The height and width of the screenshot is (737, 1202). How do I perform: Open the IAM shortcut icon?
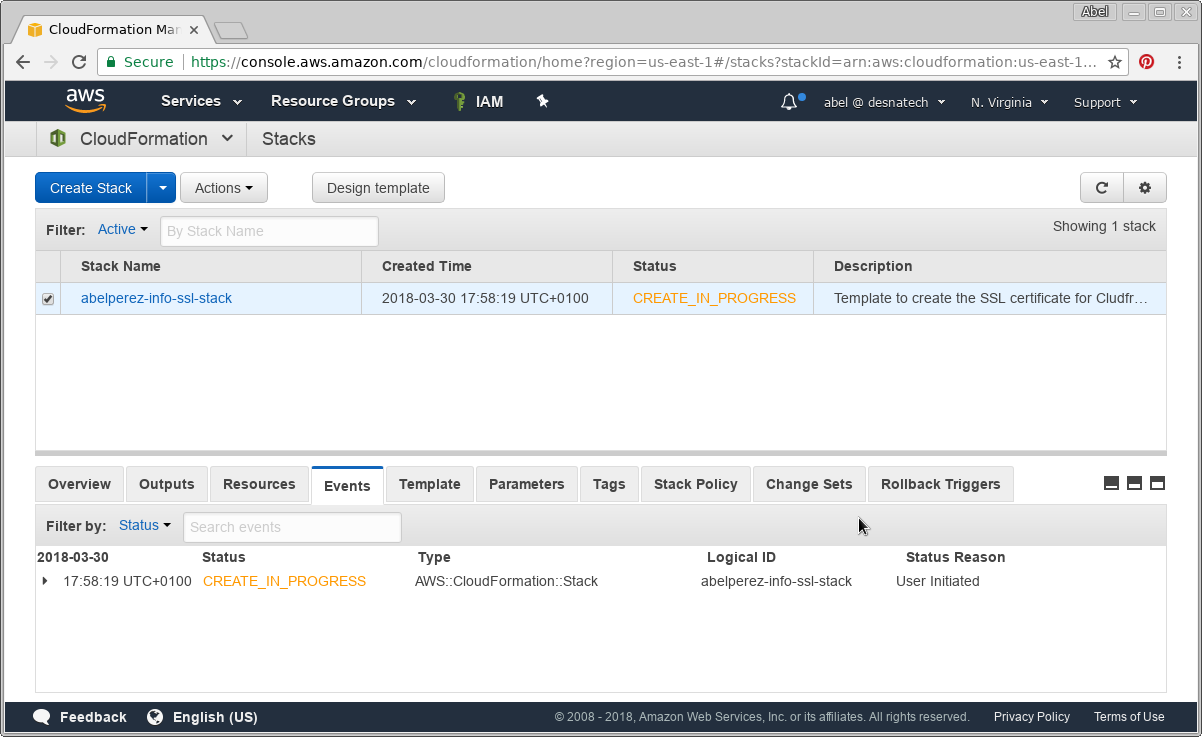pos(460,101)
